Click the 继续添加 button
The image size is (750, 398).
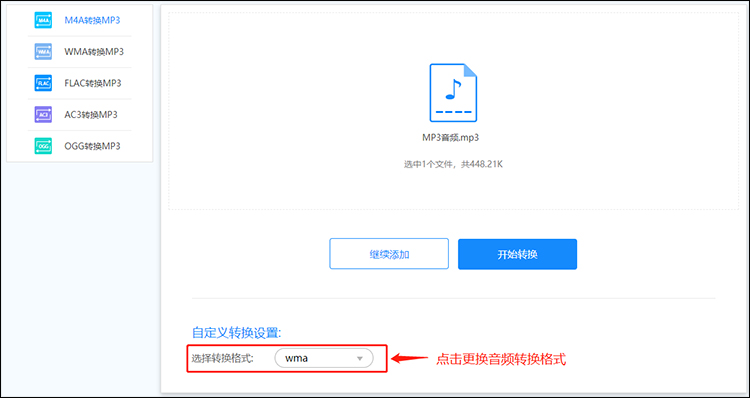(x=389, y=254)
